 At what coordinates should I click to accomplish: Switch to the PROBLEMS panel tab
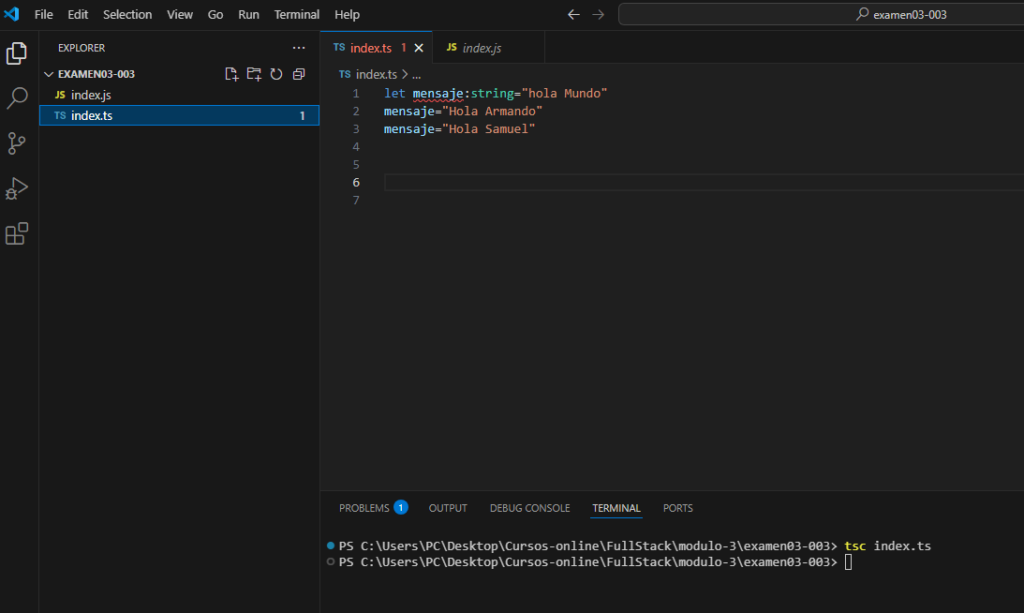coord(364,508)
